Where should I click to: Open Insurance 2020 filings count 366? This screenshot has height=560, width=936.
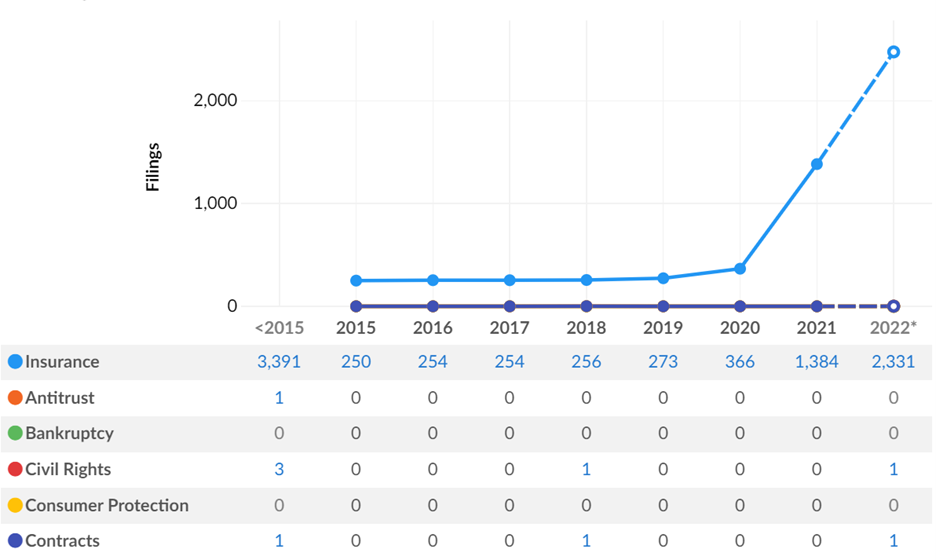click(740, 362)
